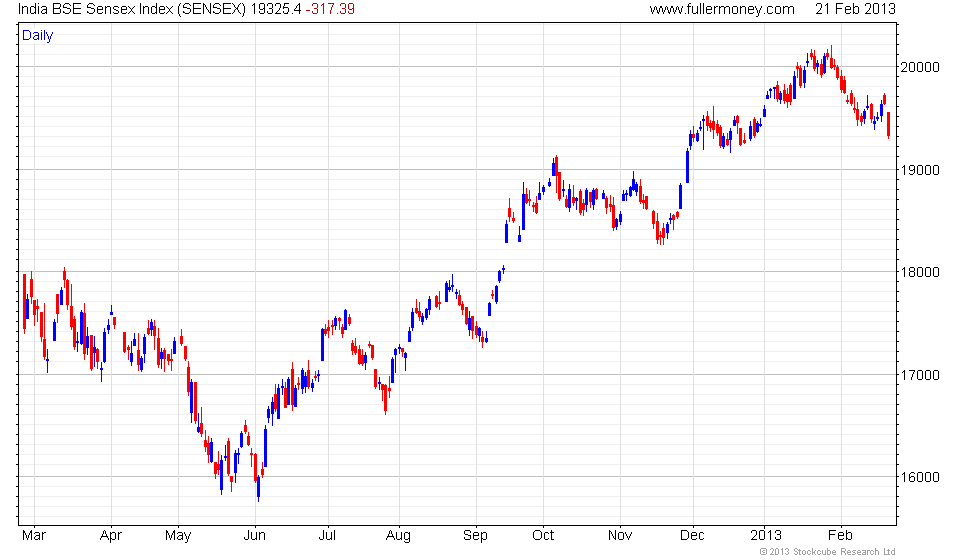This screenshot has width=980, height=560.
Task: Click the '© 2013 Stockcube Research Ltd' copyright text
Action: (828, 552)
